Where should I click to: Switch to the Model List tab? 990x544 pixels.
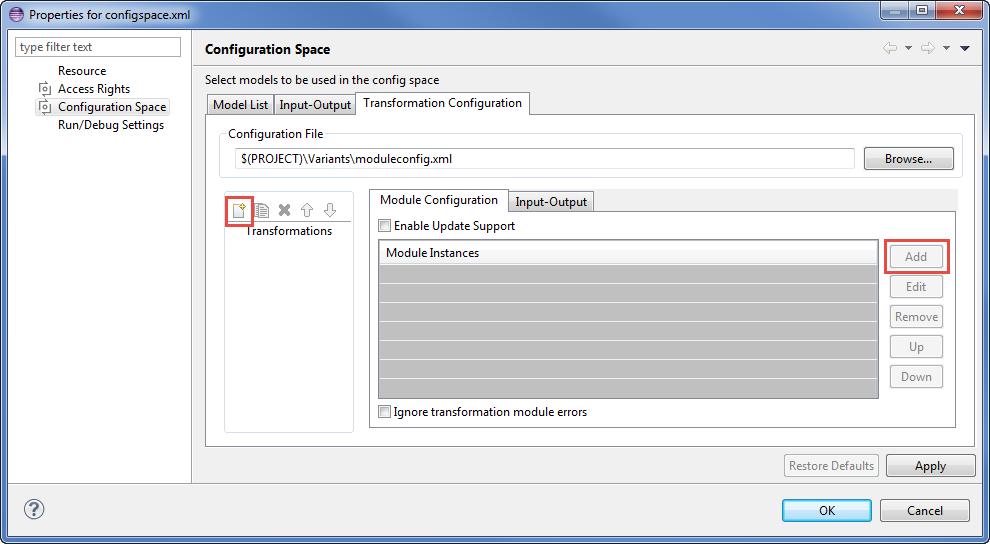[240, 105]
